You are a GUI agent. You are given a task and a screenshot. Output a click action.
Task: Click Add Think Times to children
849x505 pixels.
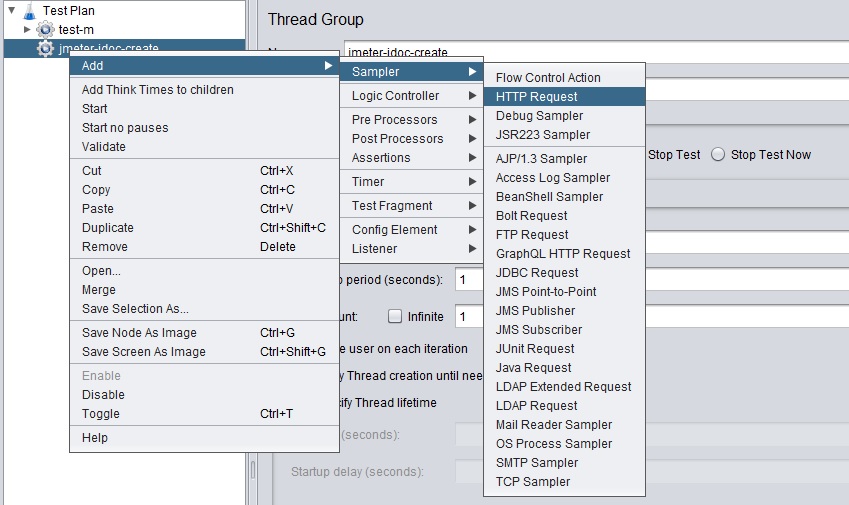point(157,90)
